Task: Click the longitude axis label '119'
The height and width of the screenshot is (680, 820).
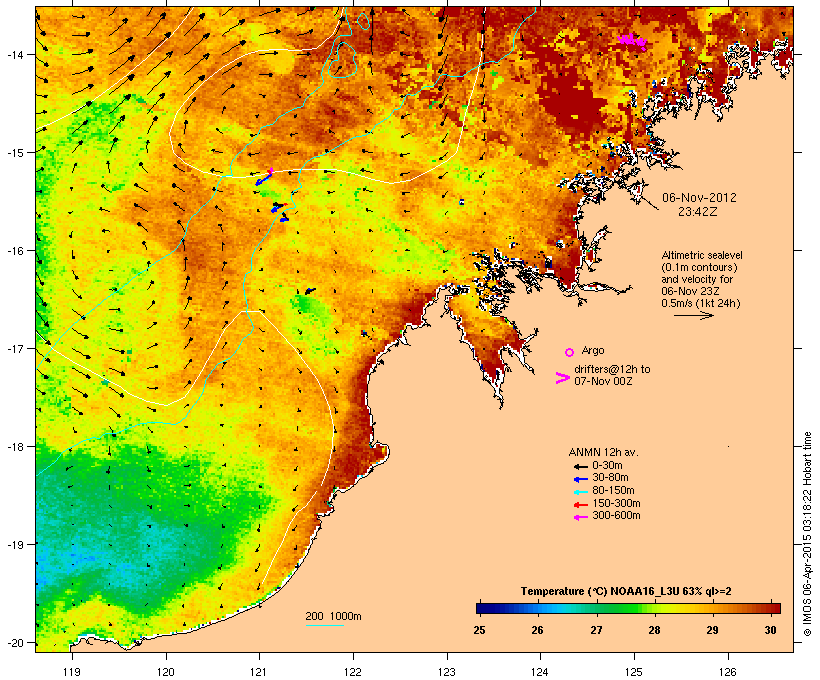Action: click(x=72, y=672)
